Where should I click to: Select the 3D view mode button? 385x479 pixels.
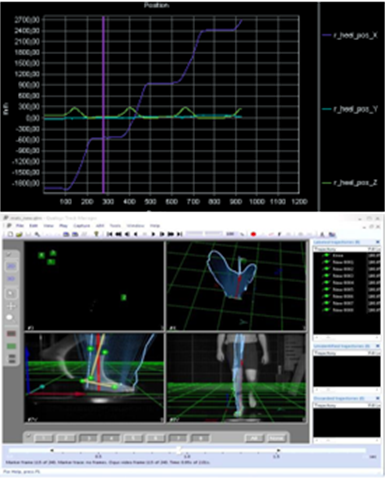11,279
